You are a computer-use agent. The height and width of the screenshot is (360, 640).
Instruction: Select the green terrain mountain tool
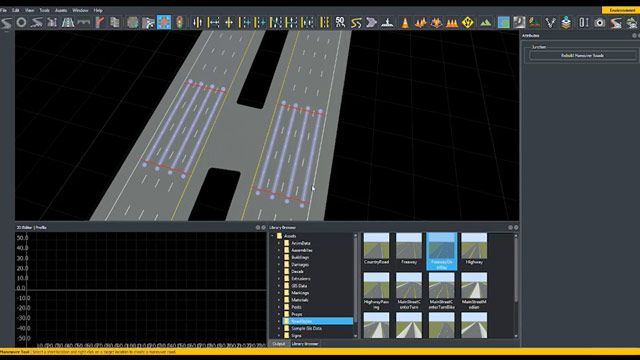[485, 23]
